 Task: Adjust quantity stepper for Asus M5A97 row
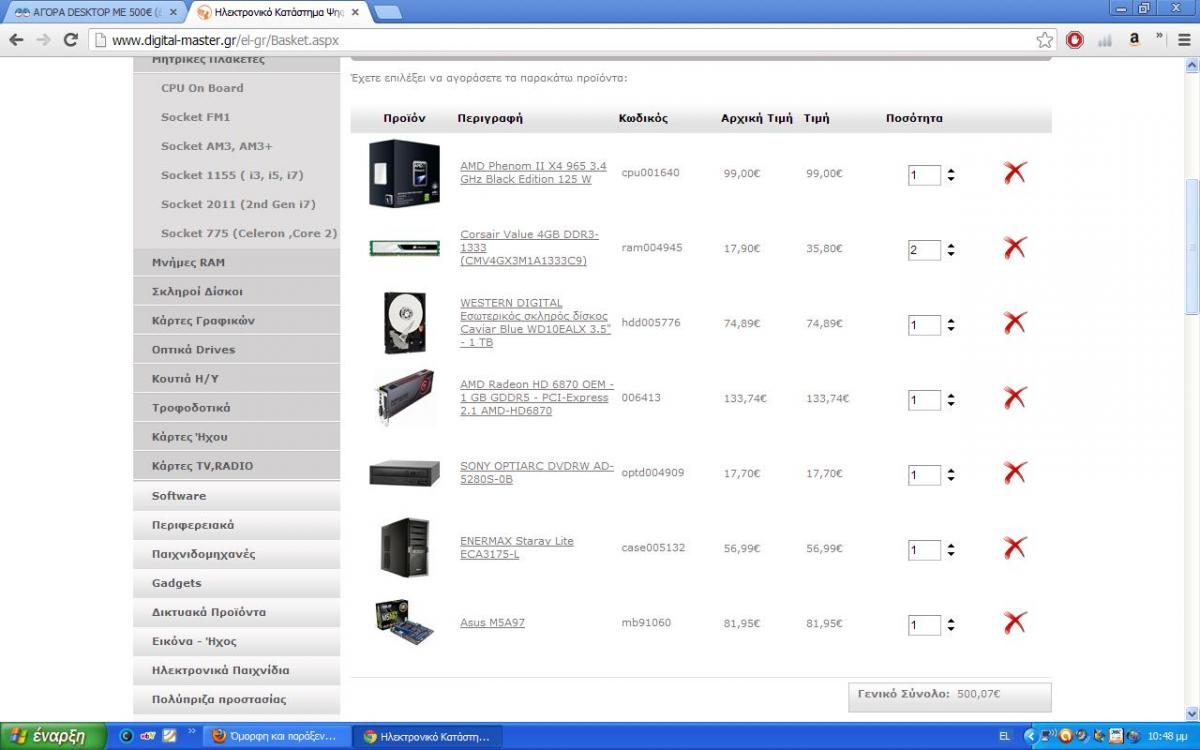click(951, 625)
